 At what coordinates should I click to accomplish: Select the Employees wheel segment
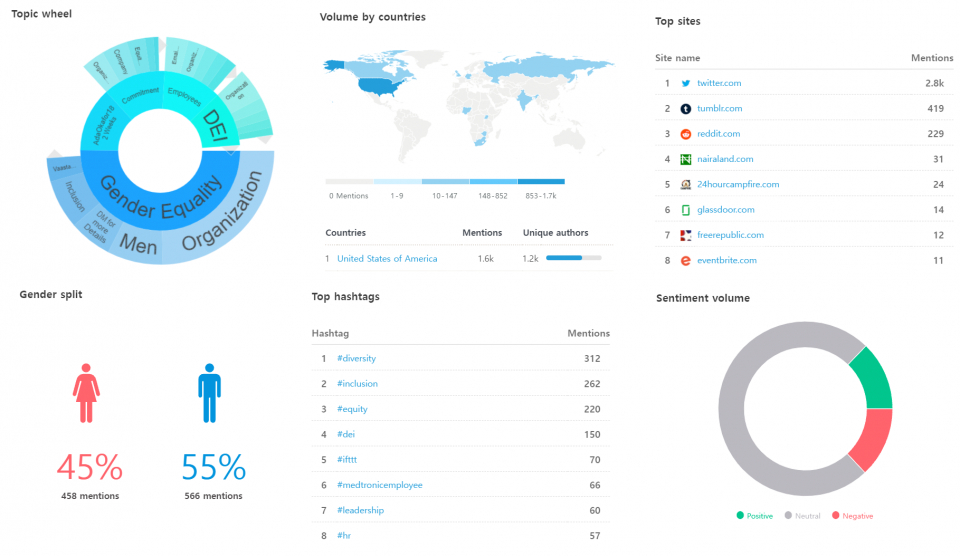click(x=184, y=96)
